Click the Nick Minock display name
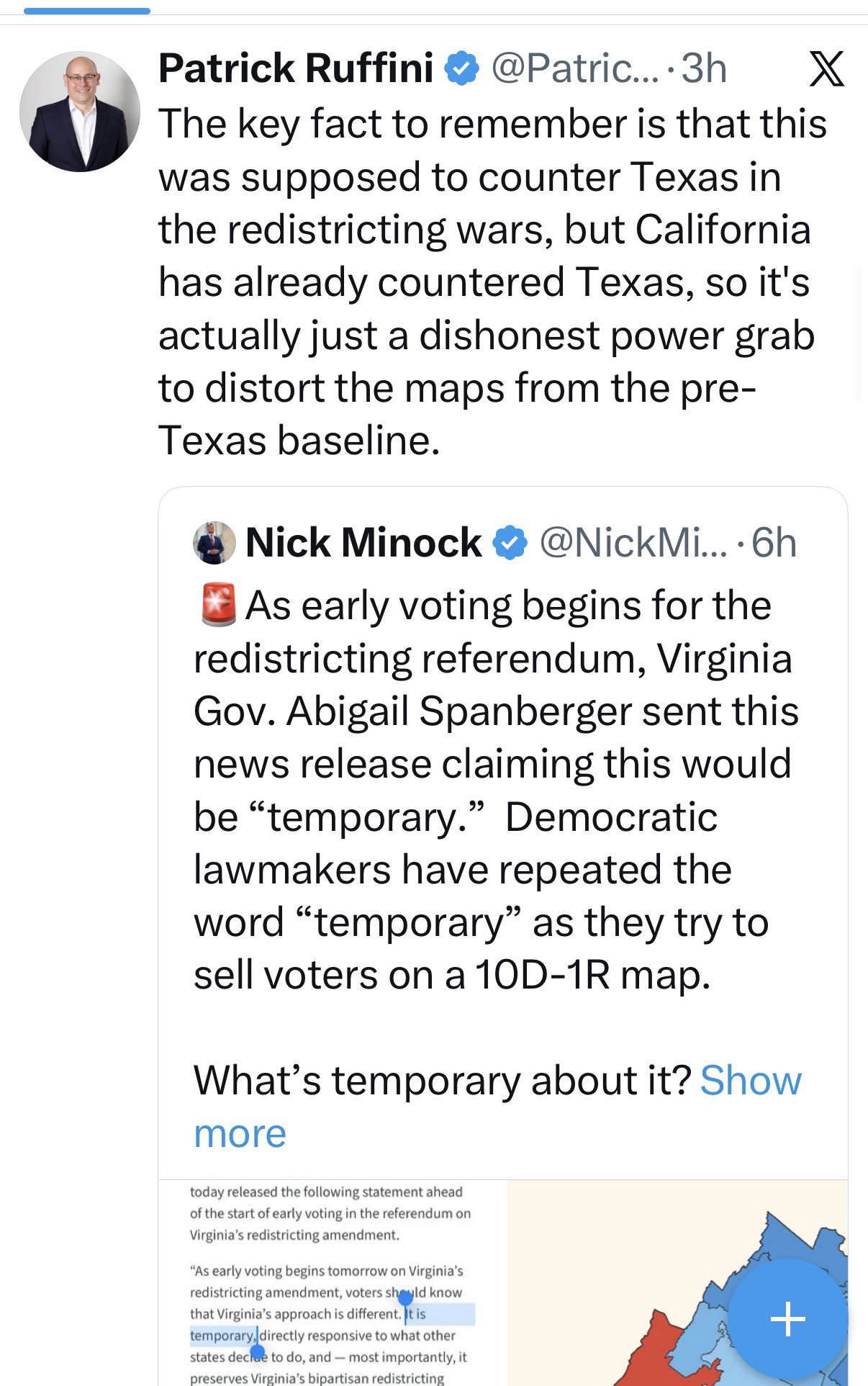This screenshot has width=868, height=1386. click(x=363, y=542)
